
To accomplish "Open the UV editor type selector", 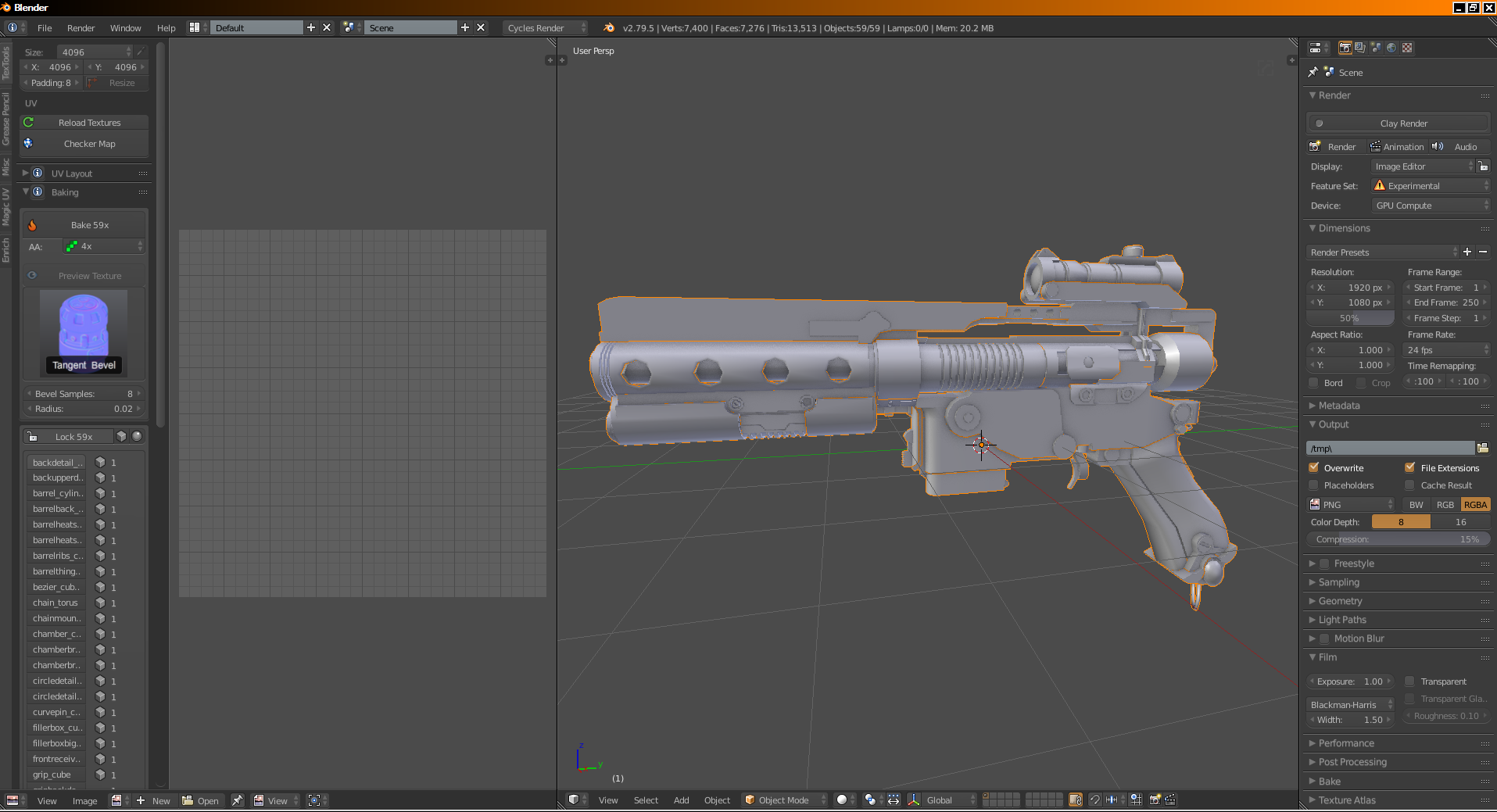I will click(x=15, y=800).
